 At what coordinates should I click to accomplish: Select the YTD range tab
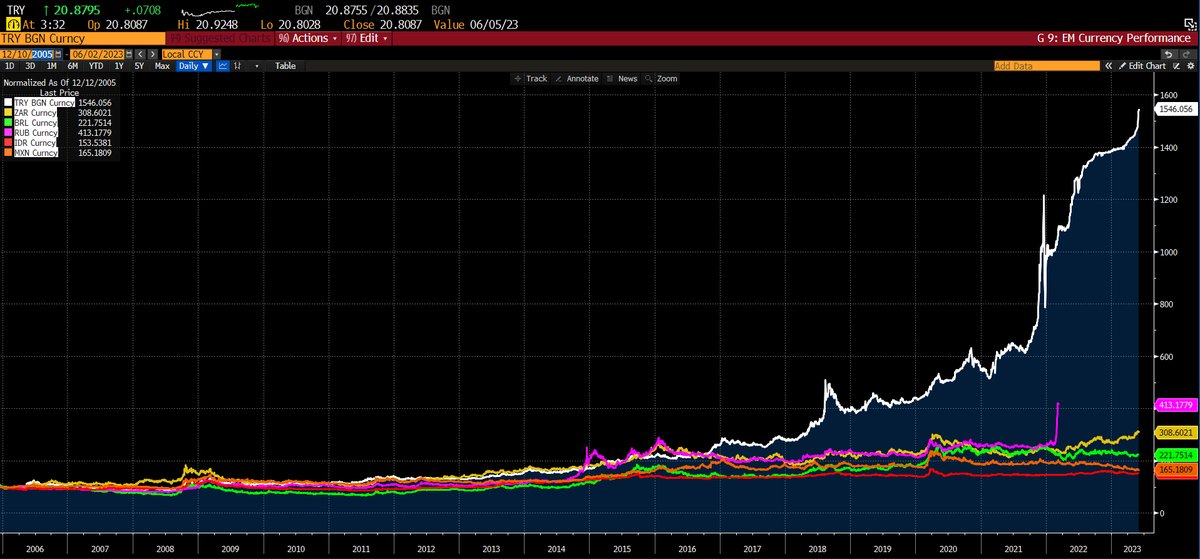click(x=96, y=66)
